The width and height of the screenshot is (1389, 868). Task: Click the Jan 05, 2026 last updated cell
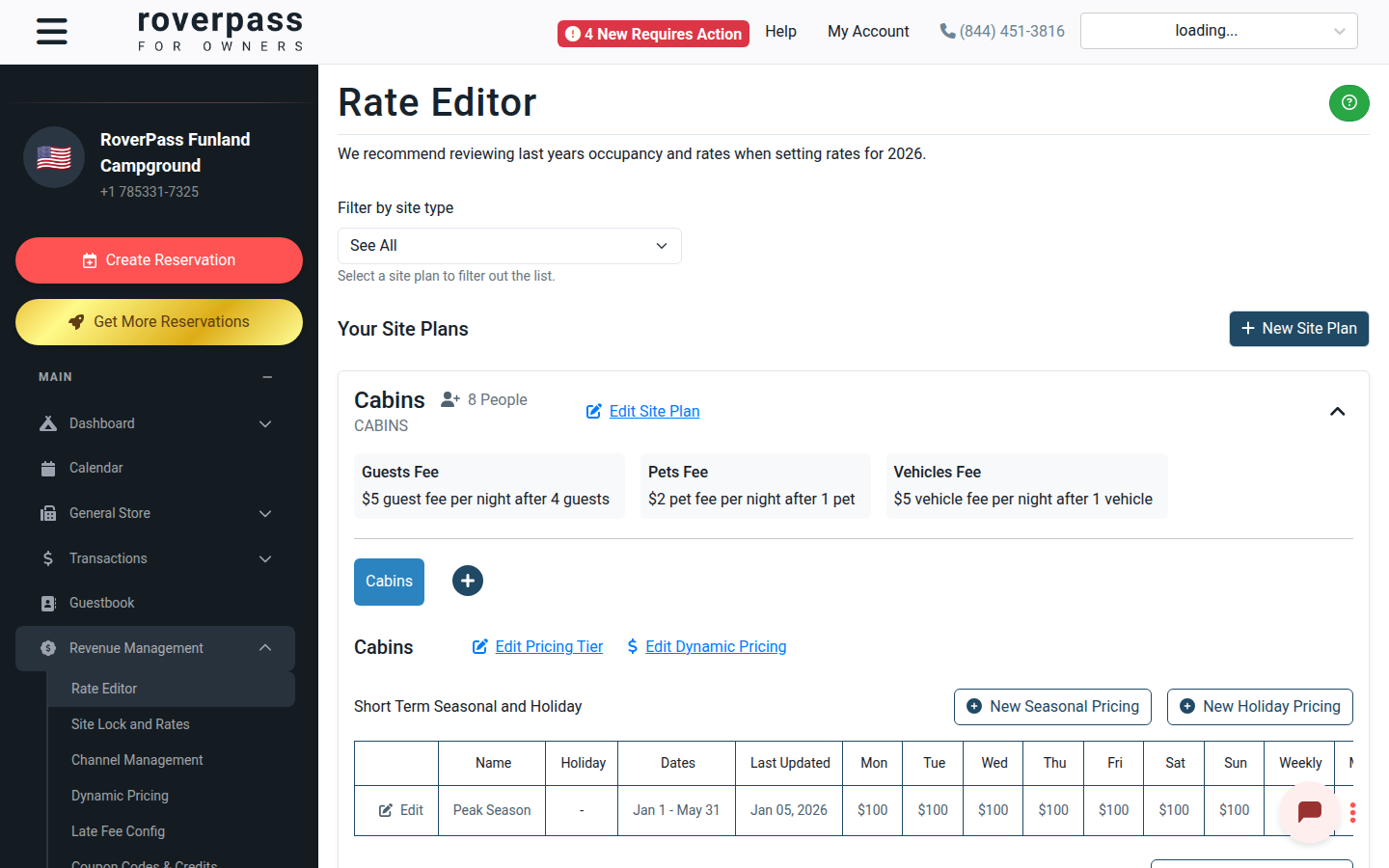pos(789,810)
